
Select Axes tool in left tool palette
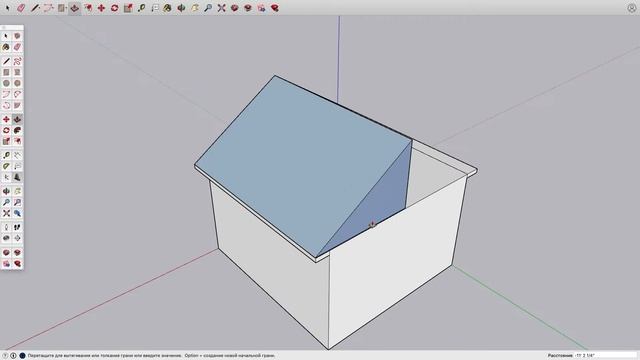click(x=6, y=178)
